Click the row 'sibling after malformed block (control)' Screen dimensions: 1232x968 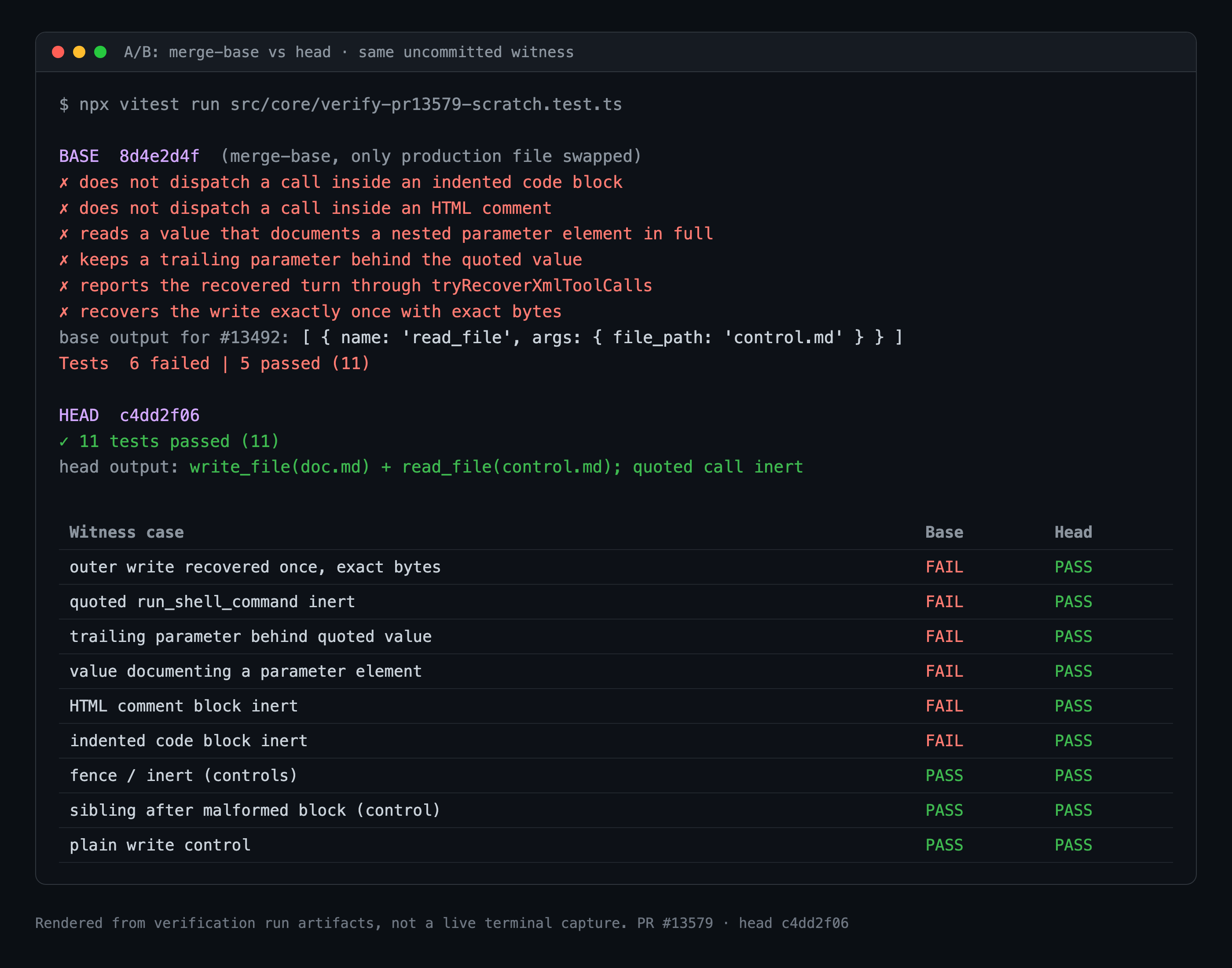click(616, 810)
